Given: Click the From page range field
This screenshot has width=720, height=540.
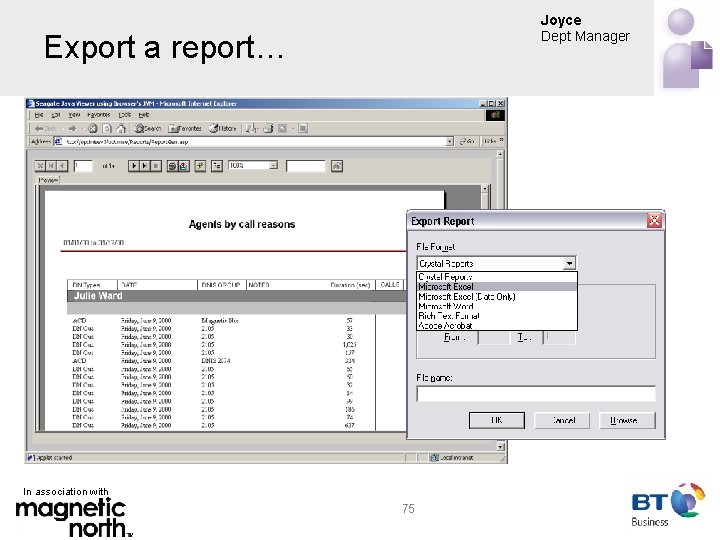Looking at the screenshot, I should pyautogui.click(x=494, y=338).
